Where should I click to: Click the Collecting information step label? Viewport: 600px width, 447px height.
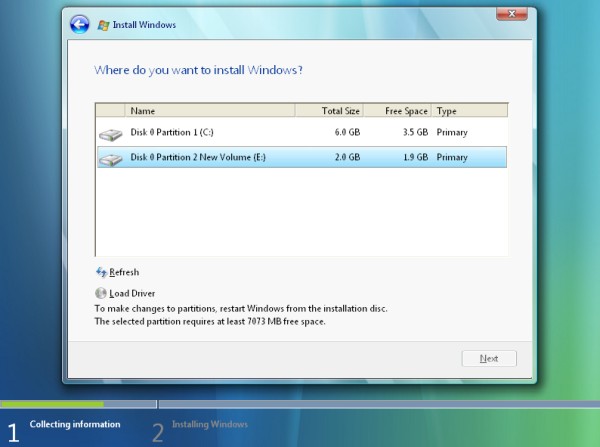[75, 424]
